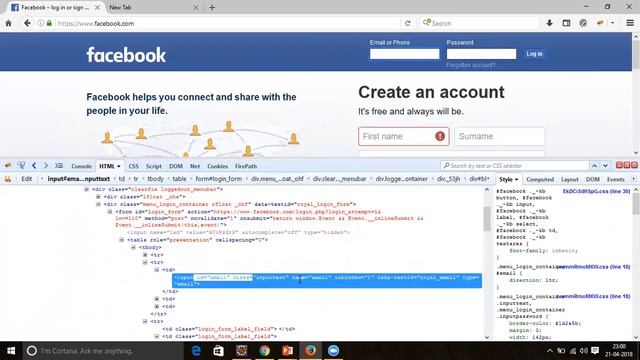Open the Net tab in Firebug
Image resolution: width=640 pixels, height=360 pixels.
point(195,166)
